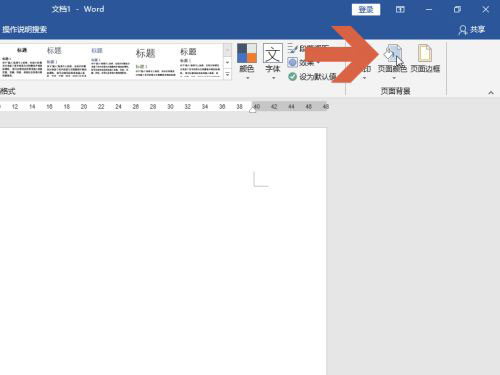Open the 页面颜色 page color menu
The height and width of the screenshot is (375, 500).
[x=392, y=62]
